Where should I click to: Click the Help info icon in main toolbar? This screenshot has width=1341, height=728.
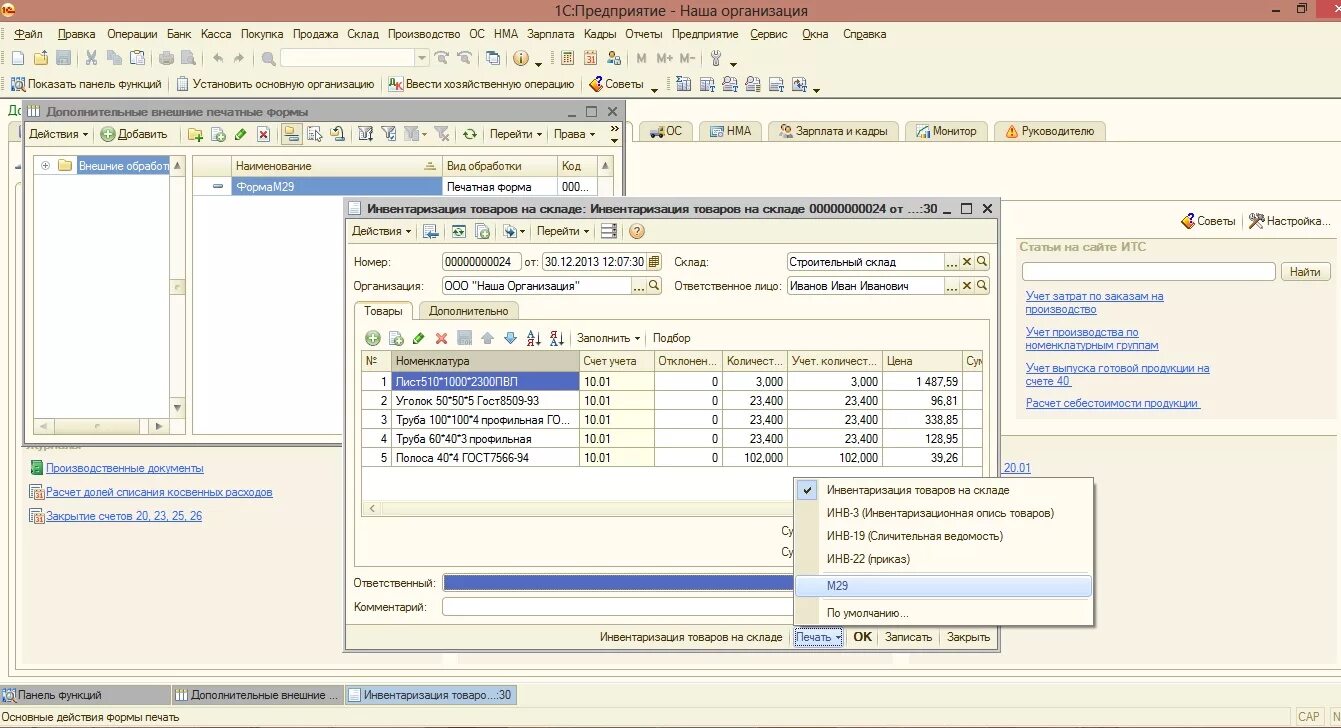520,59
